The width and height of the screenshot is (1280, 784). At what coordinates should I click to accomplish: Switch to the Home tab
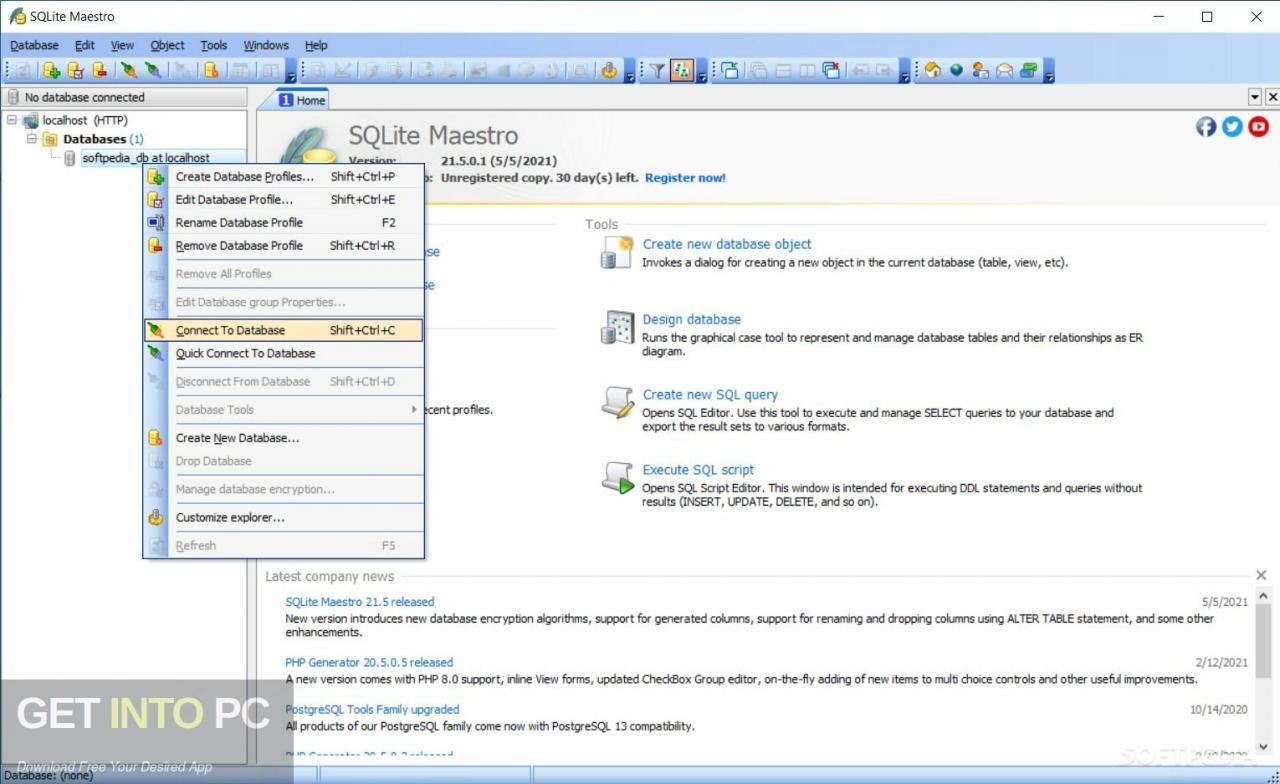(x=302, y=100)
